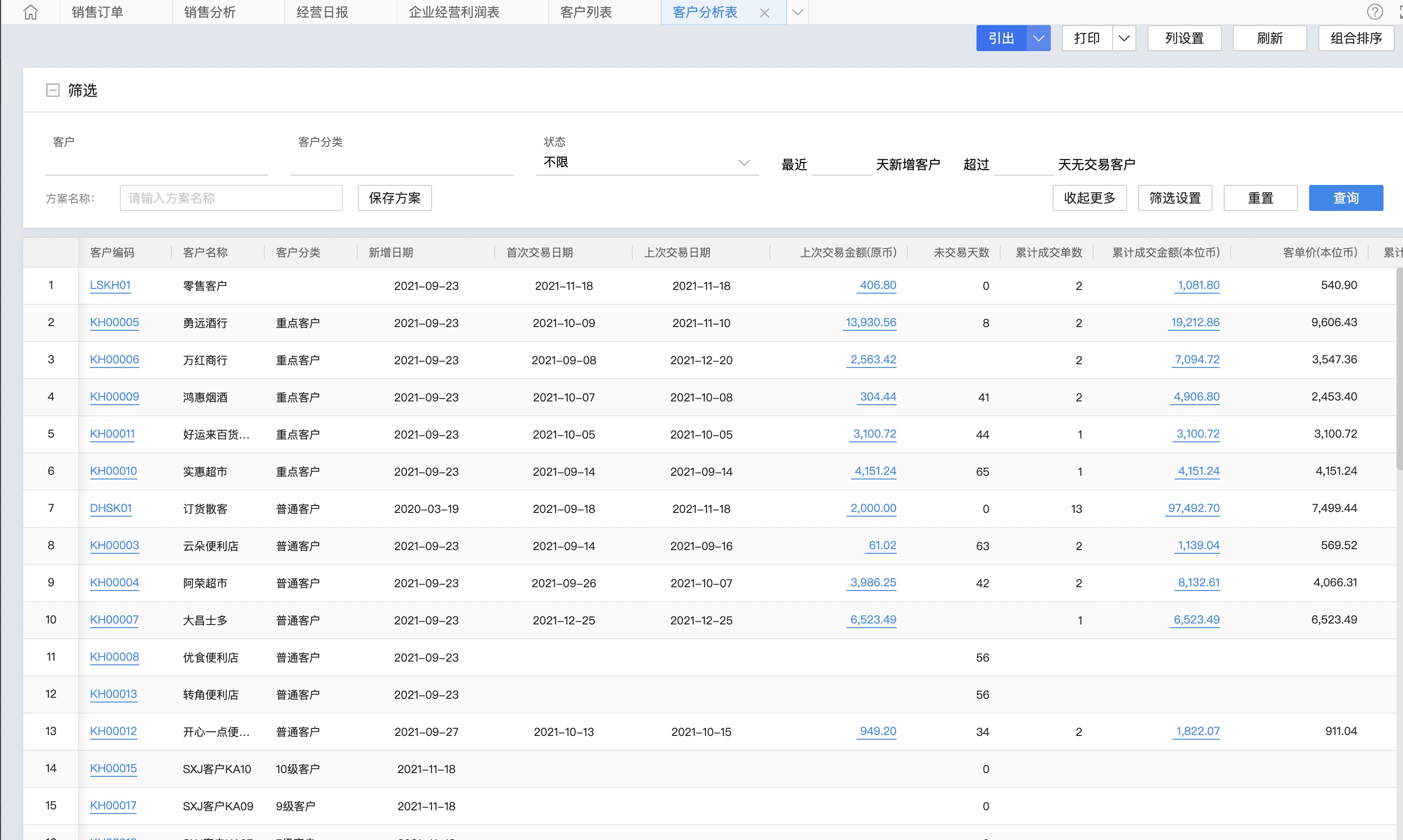
Task: Switch to the 企业经营利润表 tab
Action: 454,13
